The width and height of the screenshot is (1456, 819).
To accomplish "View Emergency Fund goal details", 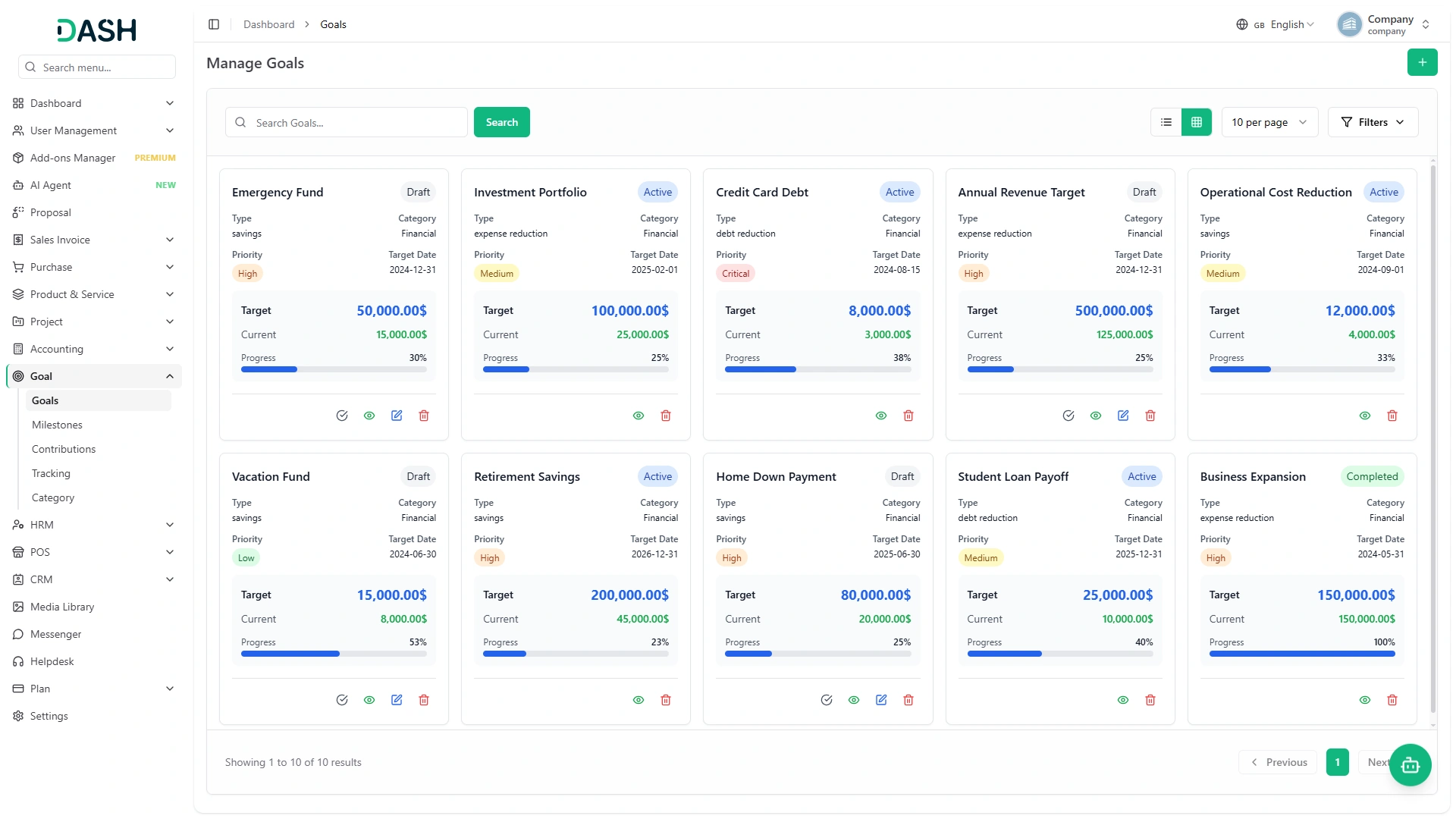I will tap(369, 416).
